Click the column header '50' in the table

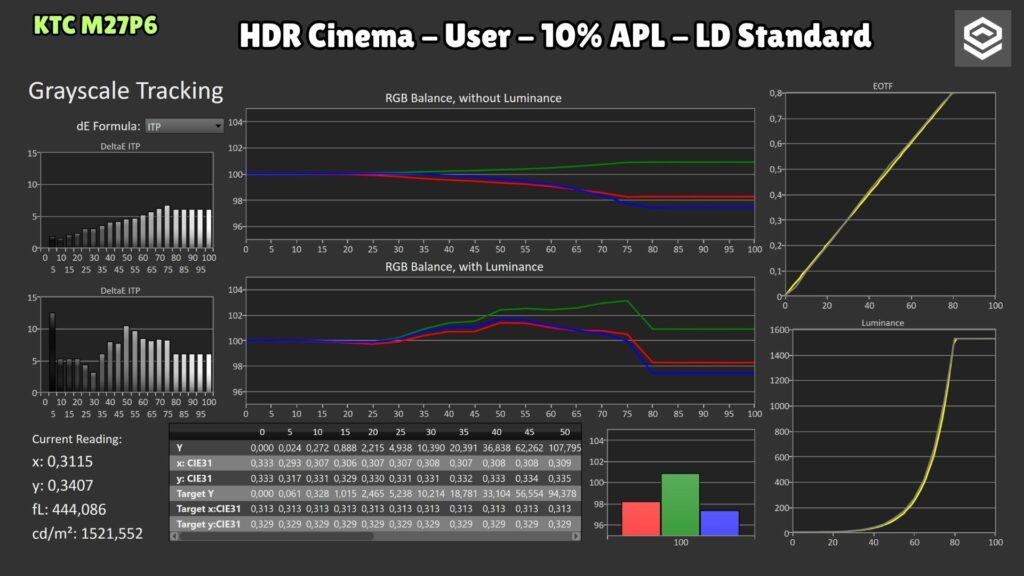[x=565, y=432]
